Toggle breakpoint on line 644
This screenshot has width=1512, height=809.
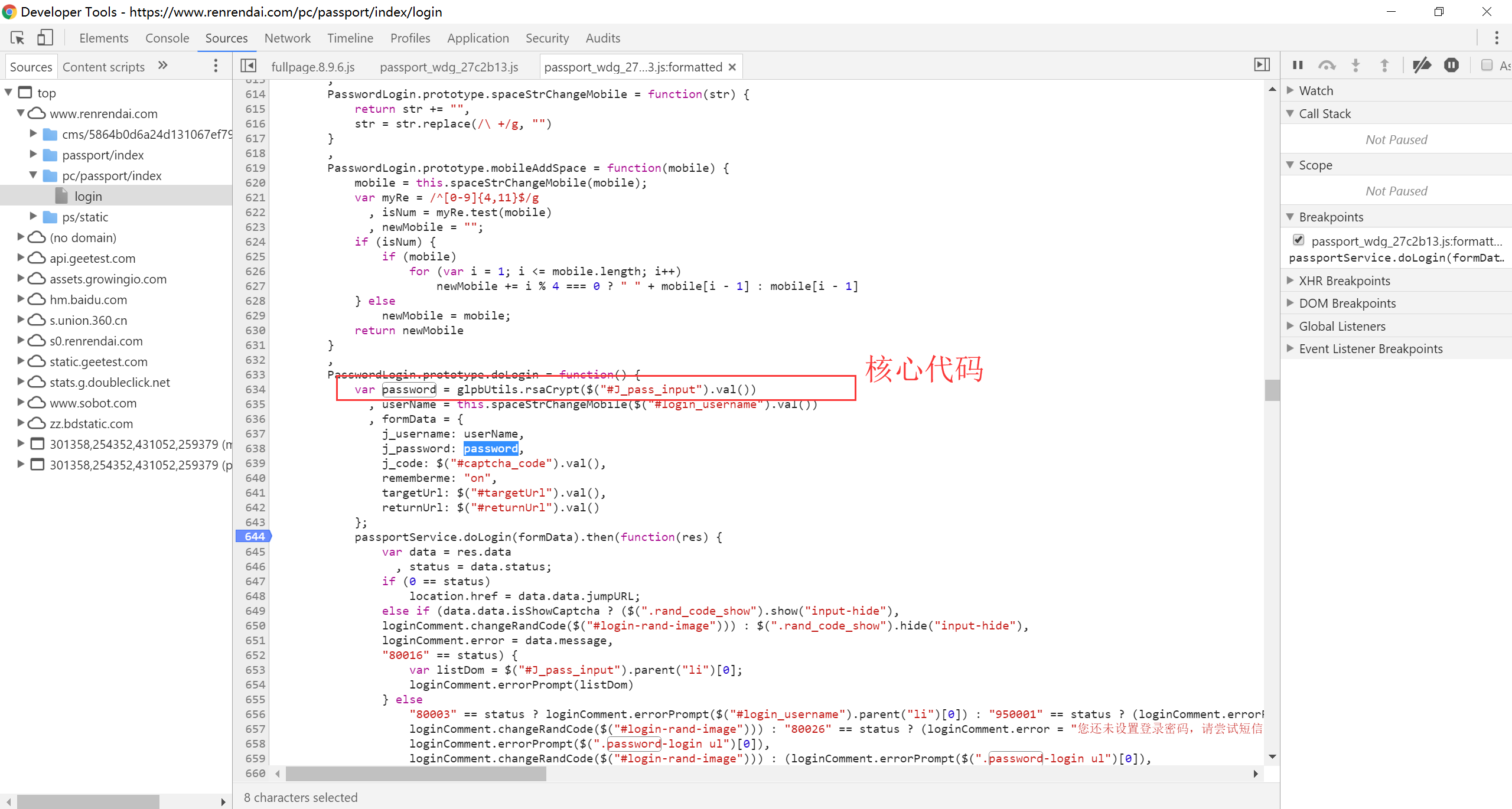click(x=255, y=537)
